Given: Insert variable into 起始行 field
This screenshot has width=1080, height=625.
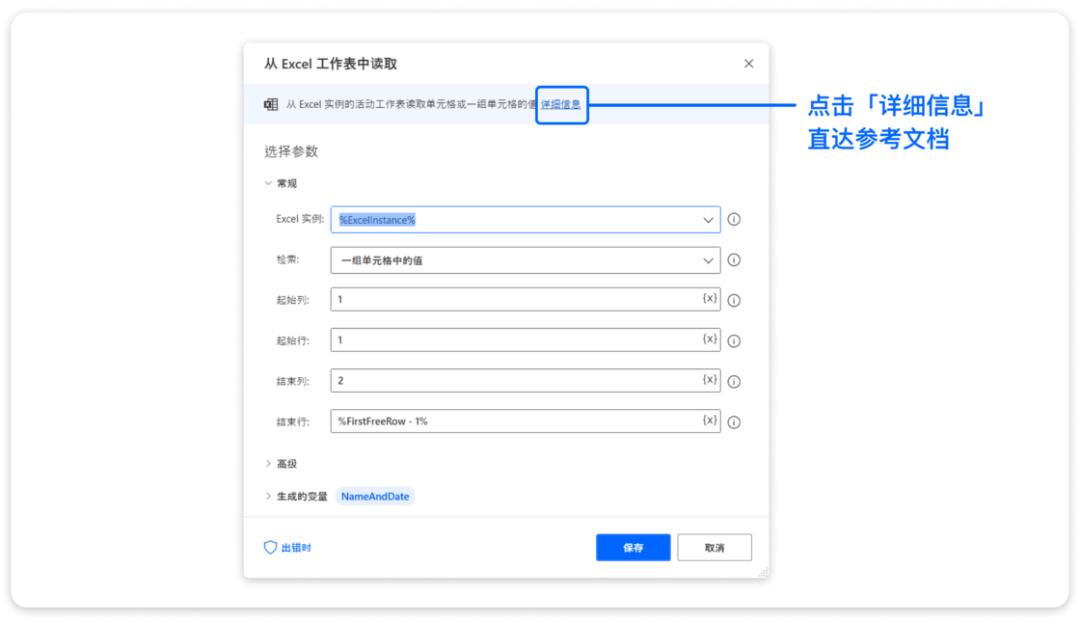Looking at the screenshot, I should (709, 339).
